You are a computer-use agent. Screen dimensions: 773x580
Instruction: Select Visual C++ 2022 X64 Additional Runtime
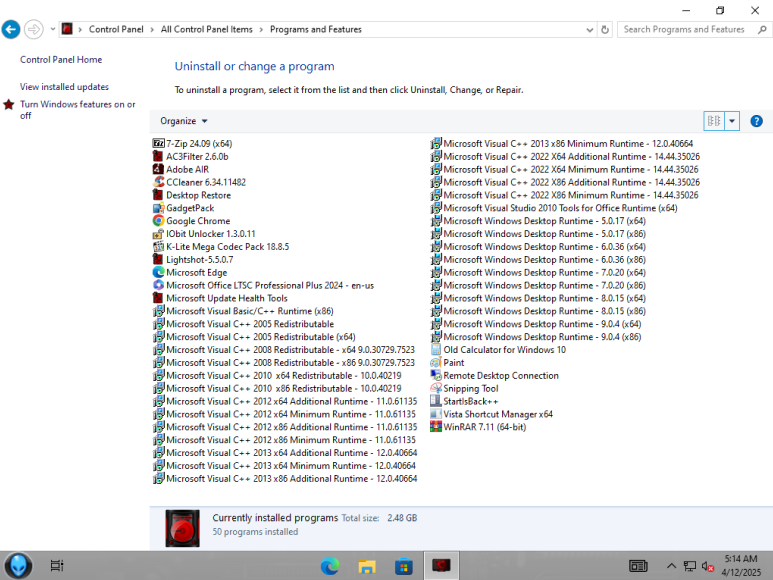tap(565, 156)
